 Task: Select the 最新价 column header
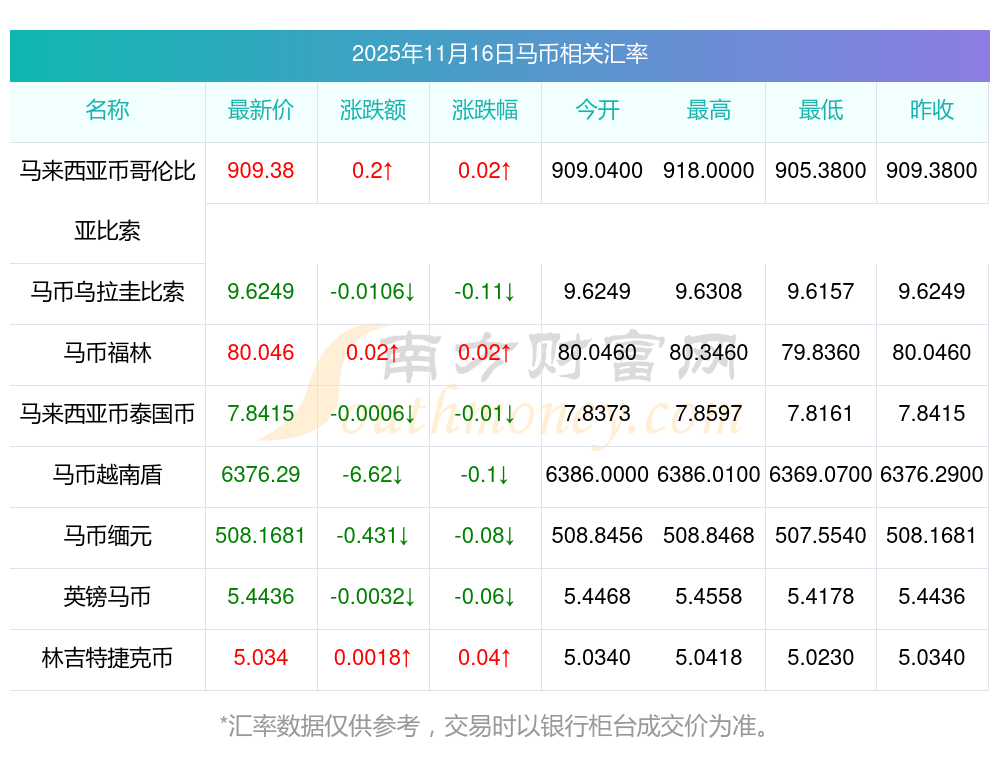tap(261, 110)
